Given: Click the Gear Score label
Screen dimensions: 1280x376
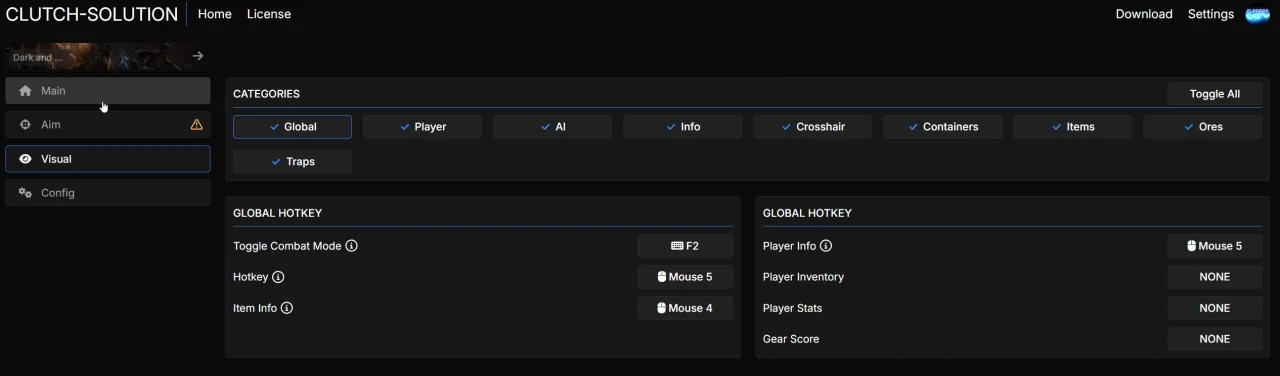Looking at the screenshot, I should [790, 339].
